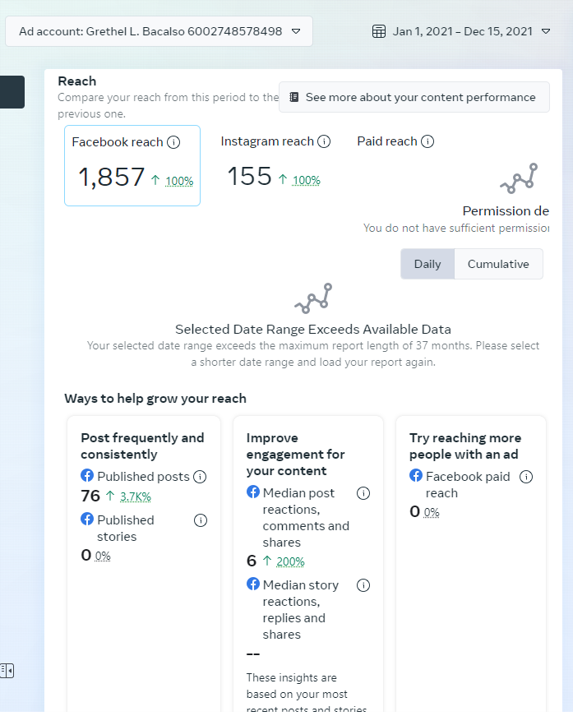Click the Instagram reach value 155
The image size is (573, 712).
tap(250, 176)
